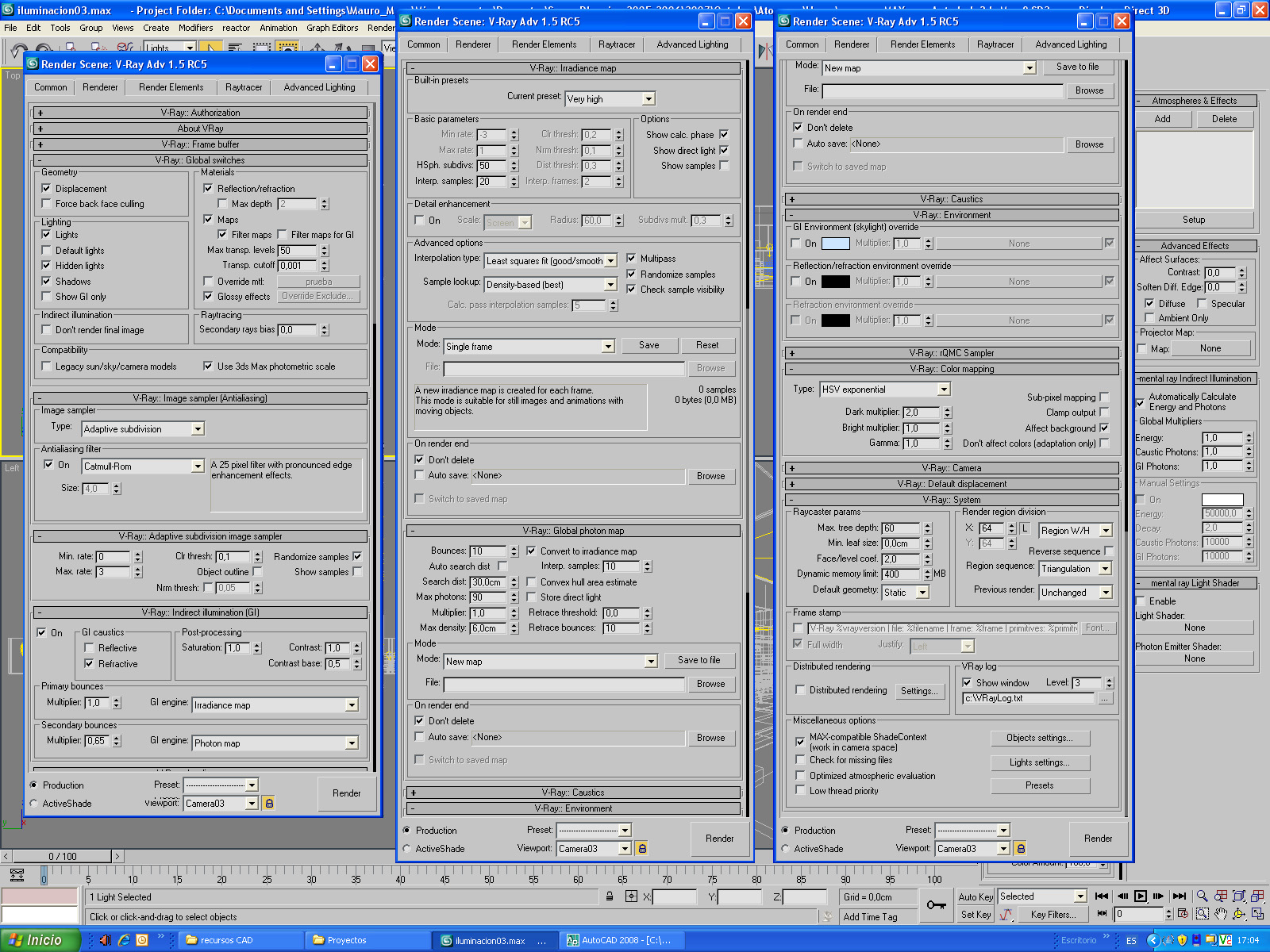This screenshot has height=952, width=1270.
Task: Open the Time Configuration dialog
Action: (x=1183, y=914)
